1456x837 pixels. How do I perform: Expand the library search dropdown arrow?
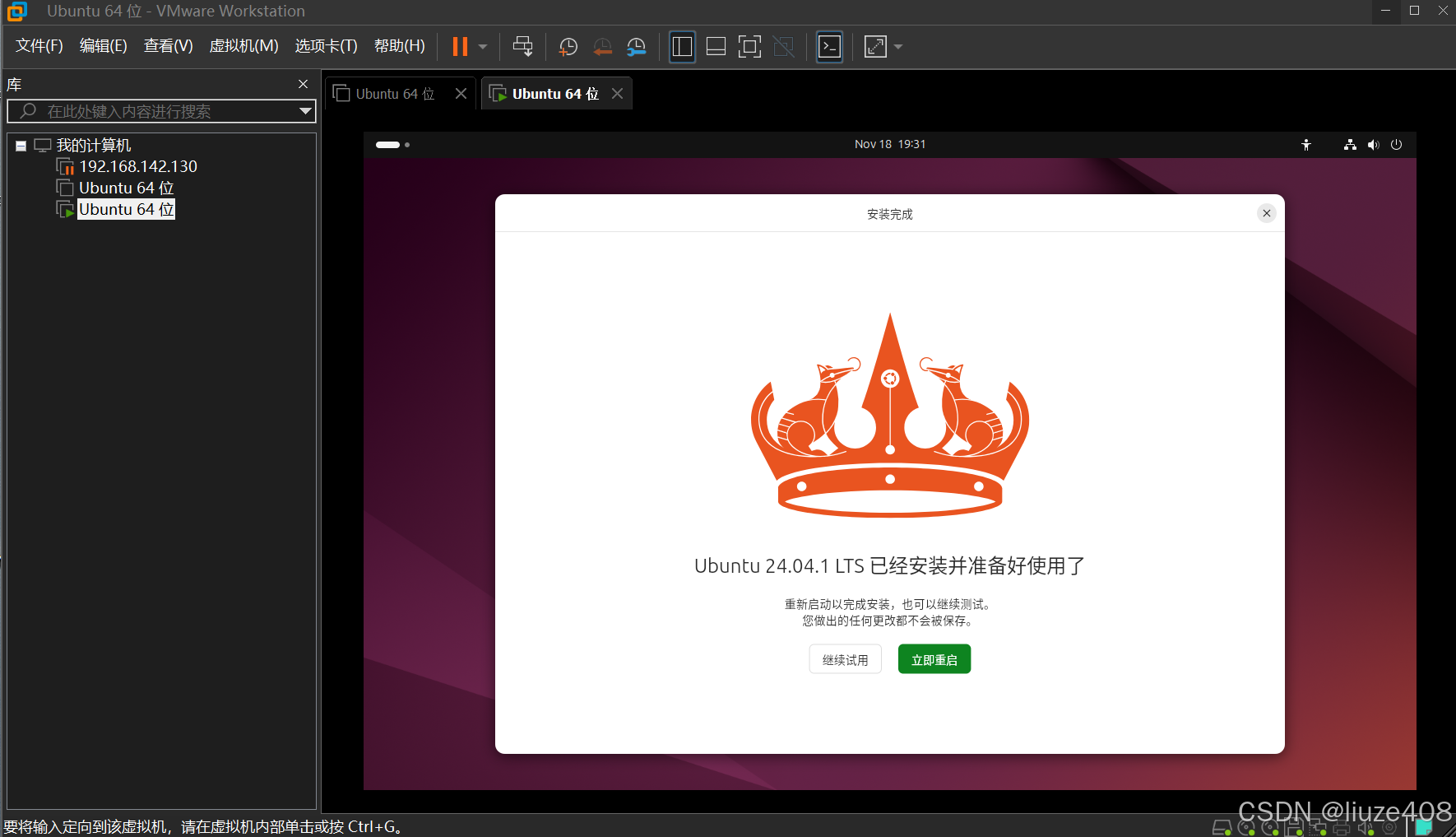tap(306, 111)
